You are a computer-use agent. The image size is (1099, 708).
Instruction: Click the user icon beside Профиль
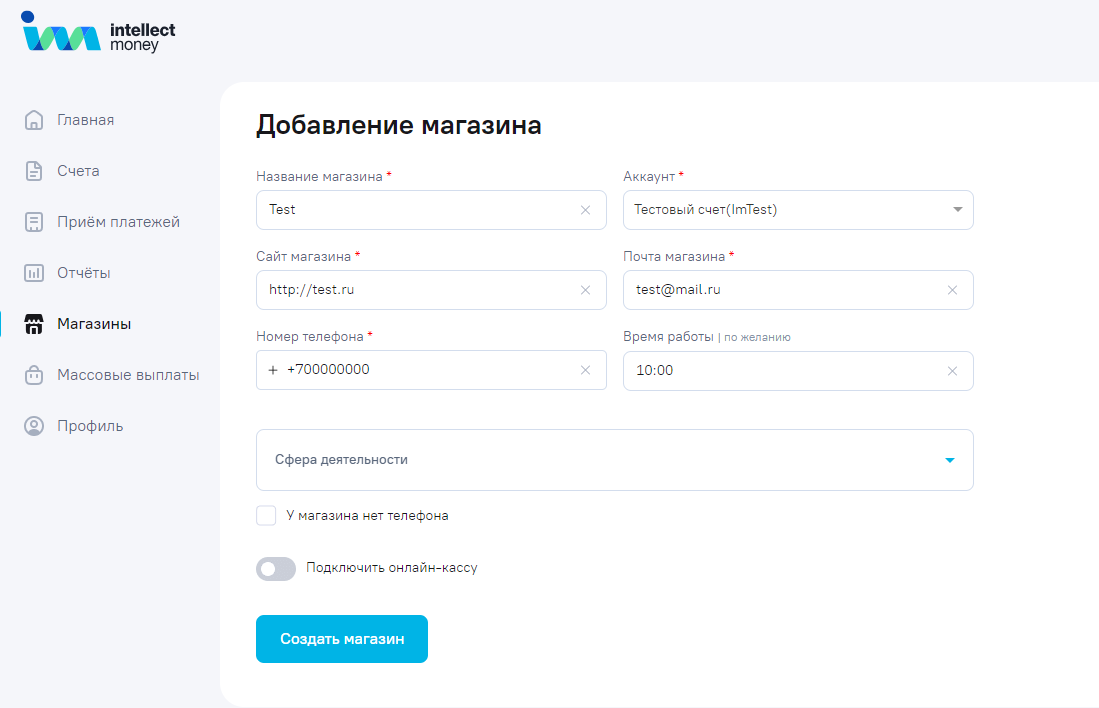tap(34, 426)
